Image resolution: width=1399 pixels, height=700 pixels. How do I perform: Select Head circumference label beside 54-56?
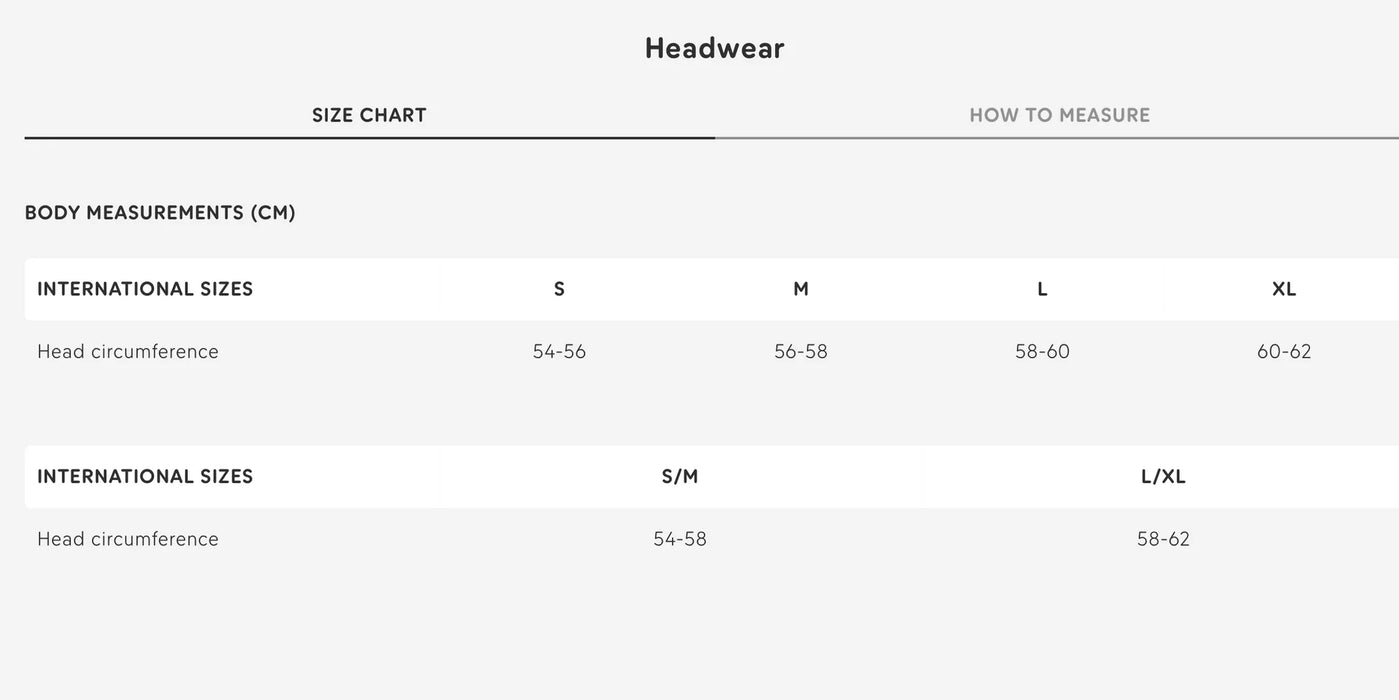point(128,352)
